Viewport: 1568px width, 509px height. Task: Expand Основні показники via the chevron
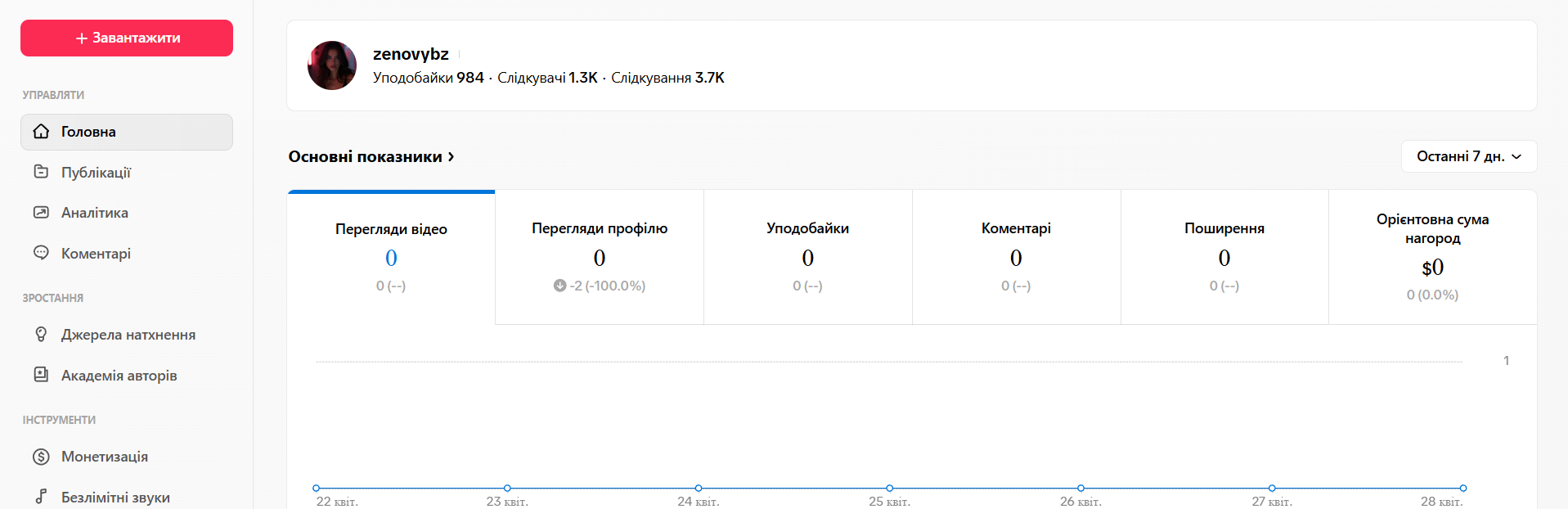point(451,157)
